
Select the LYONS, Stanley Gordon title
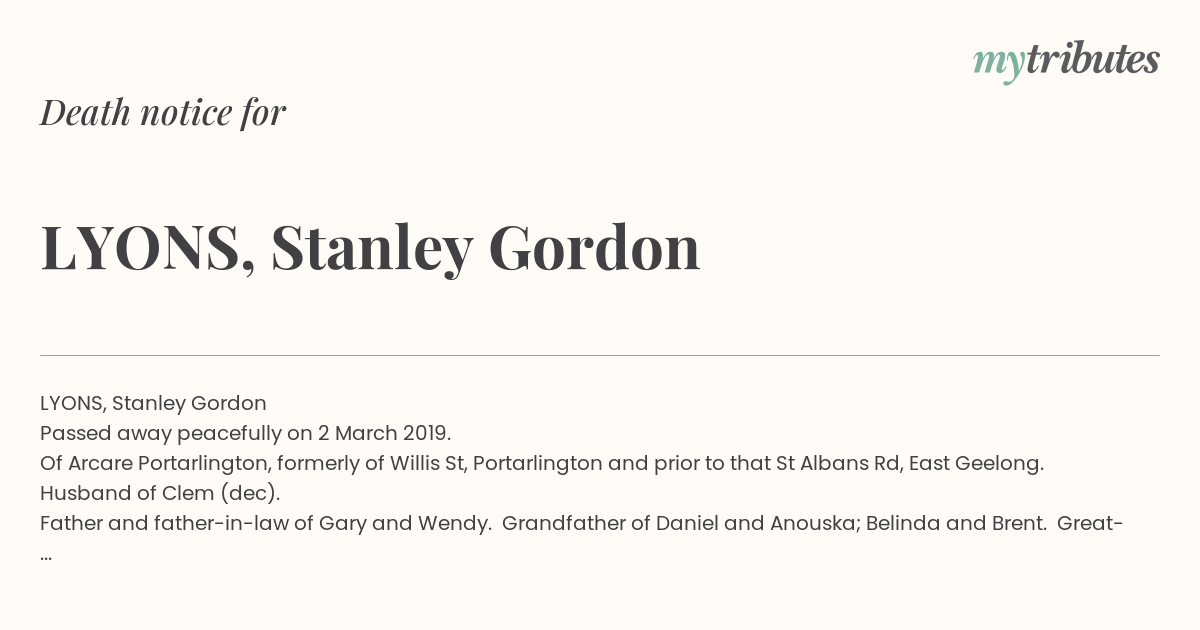tap(370, 247)
